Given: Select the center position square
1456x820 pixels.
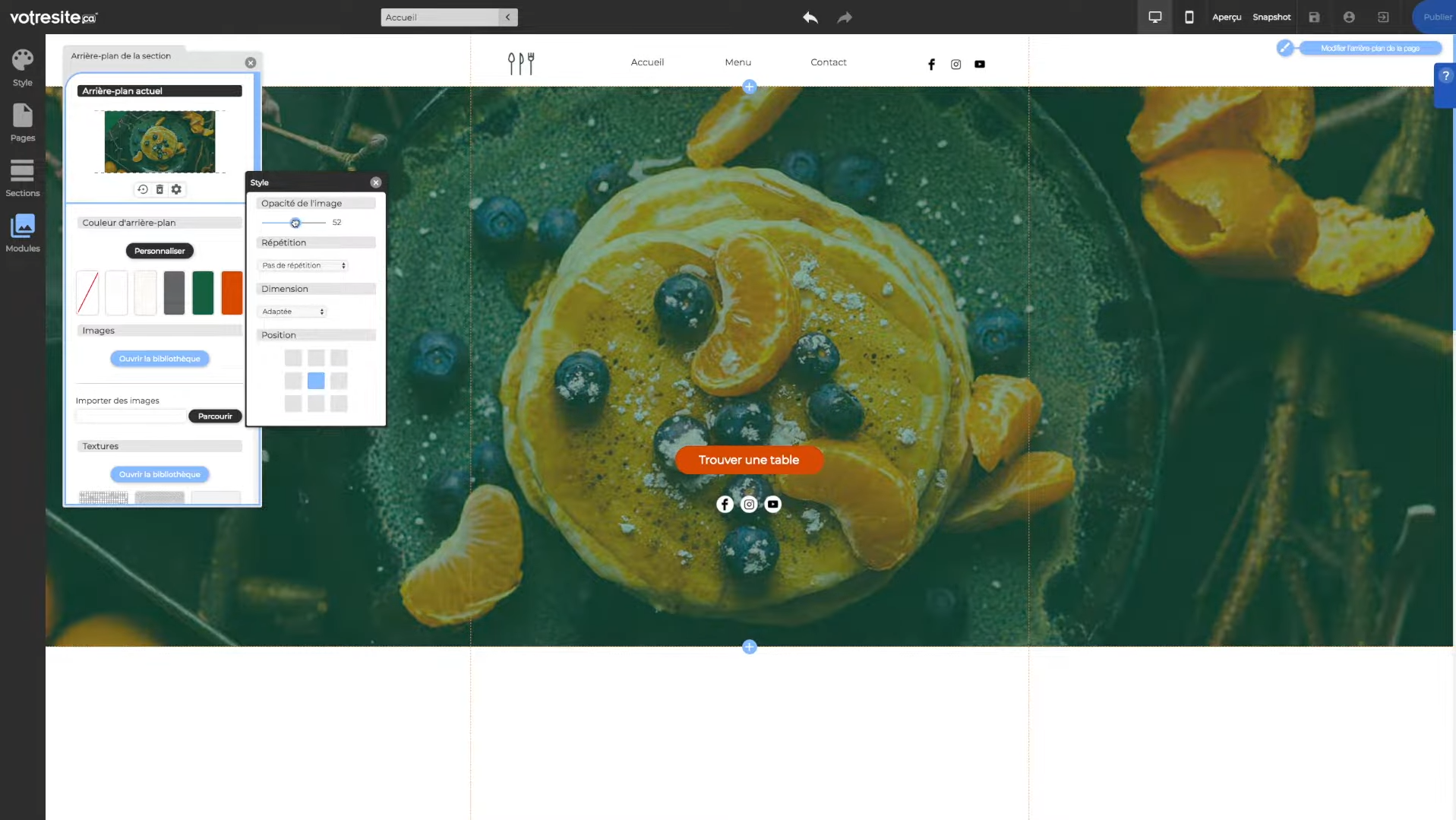Looking at the screenshot, I should point(316,381).
